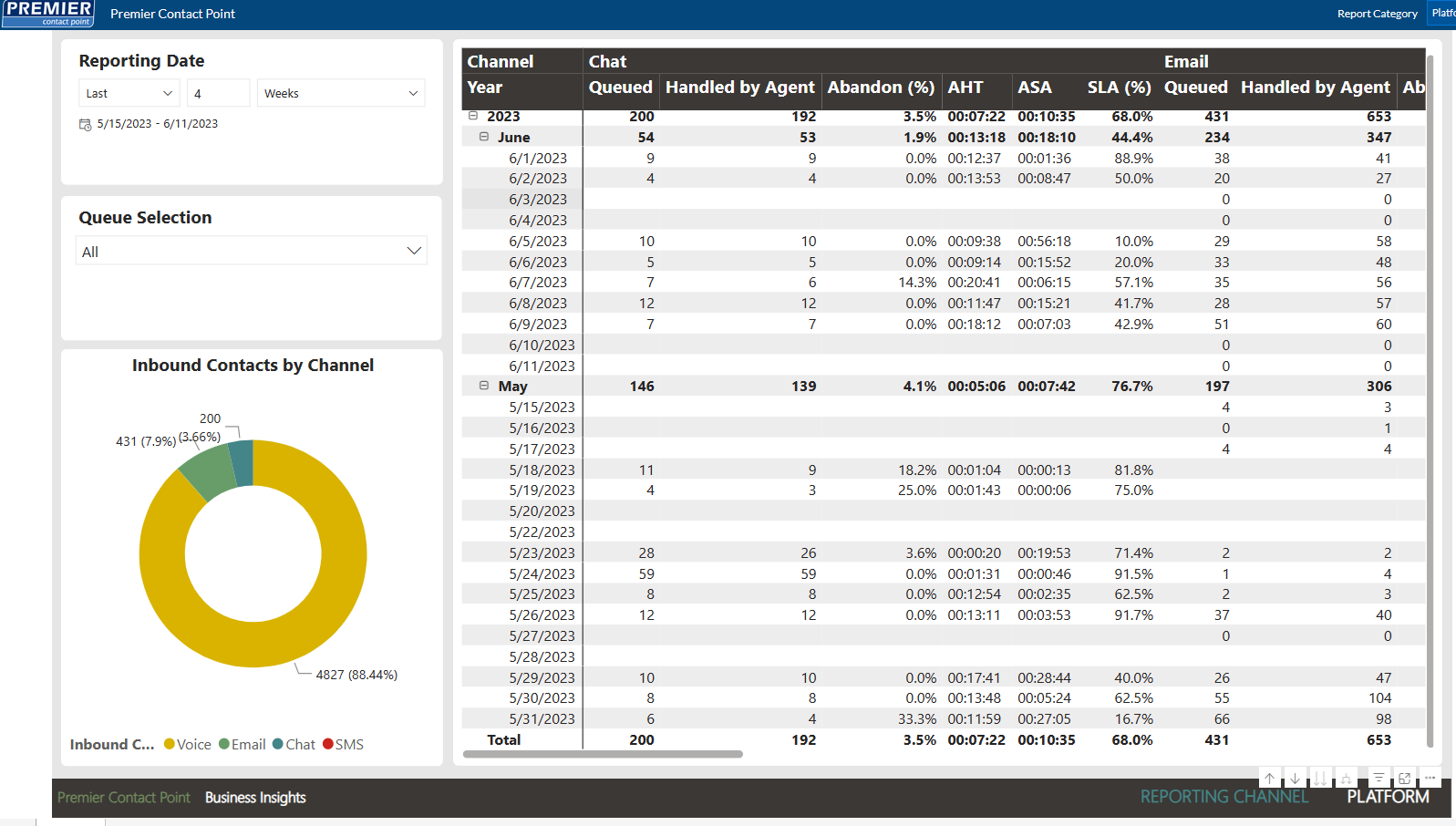Click the 5/29/2023 date row
The image size is (1456, 826).
542,677
